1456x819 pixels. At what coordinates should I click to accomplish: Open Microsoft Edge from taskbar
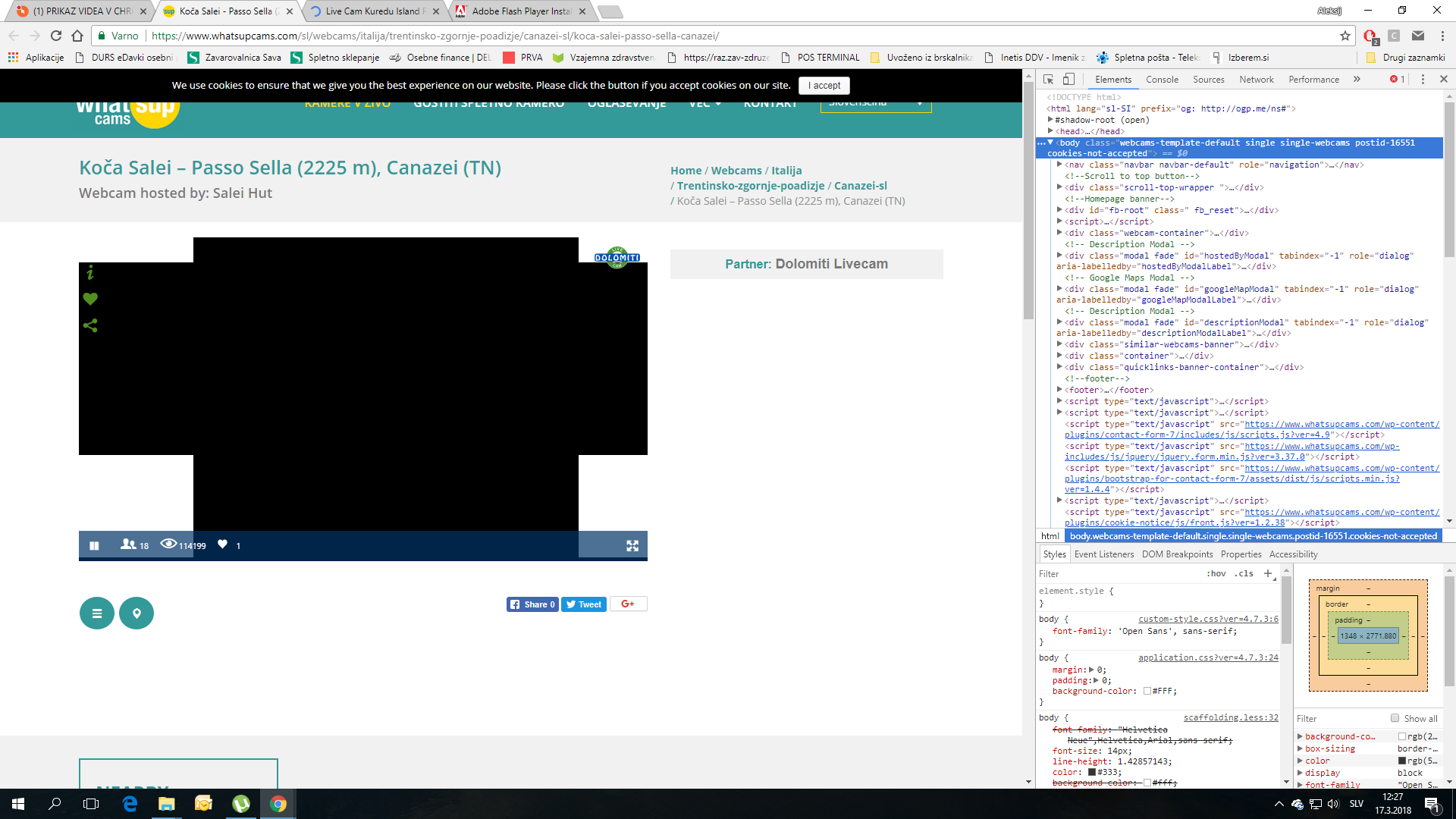130,804
